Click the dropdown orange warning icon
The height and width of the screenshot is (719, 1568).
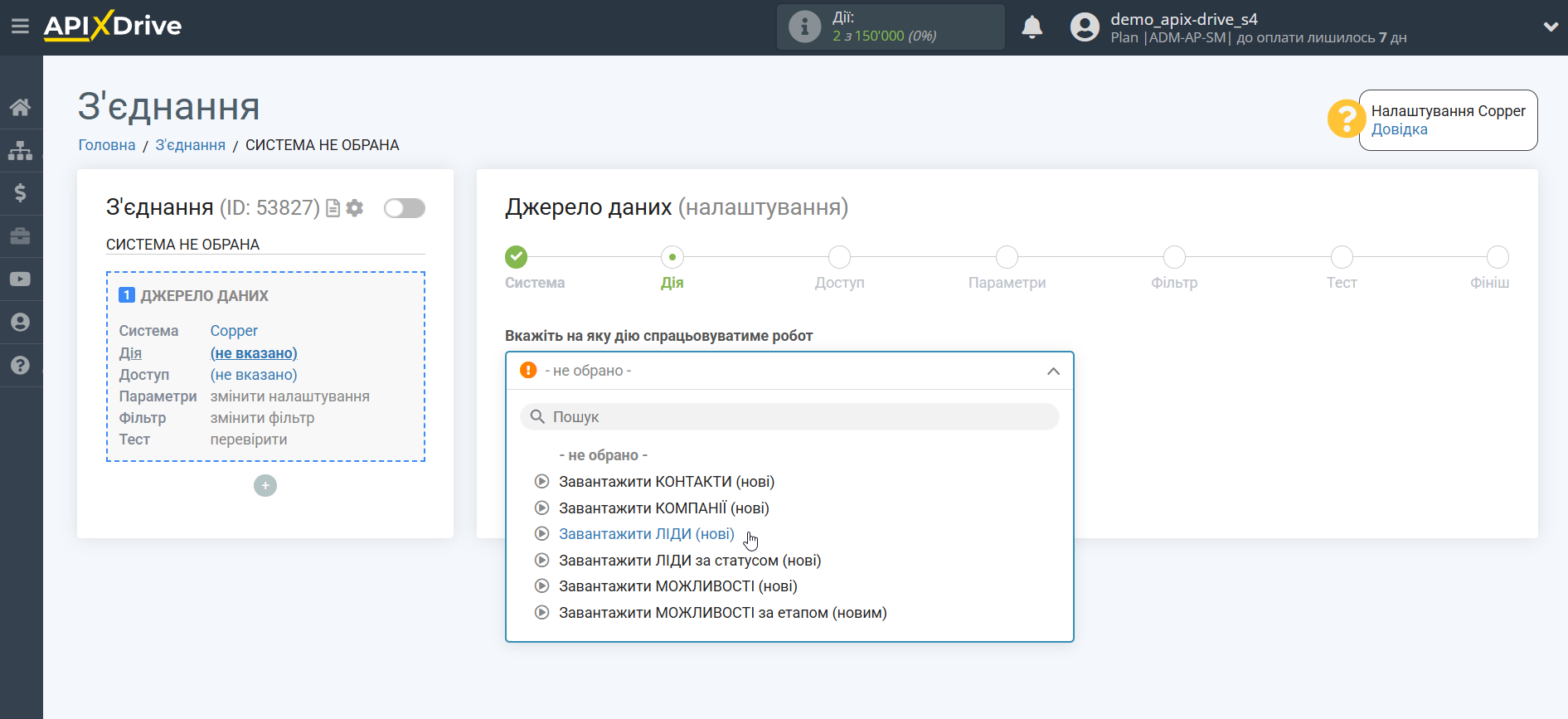coord(528,370)
